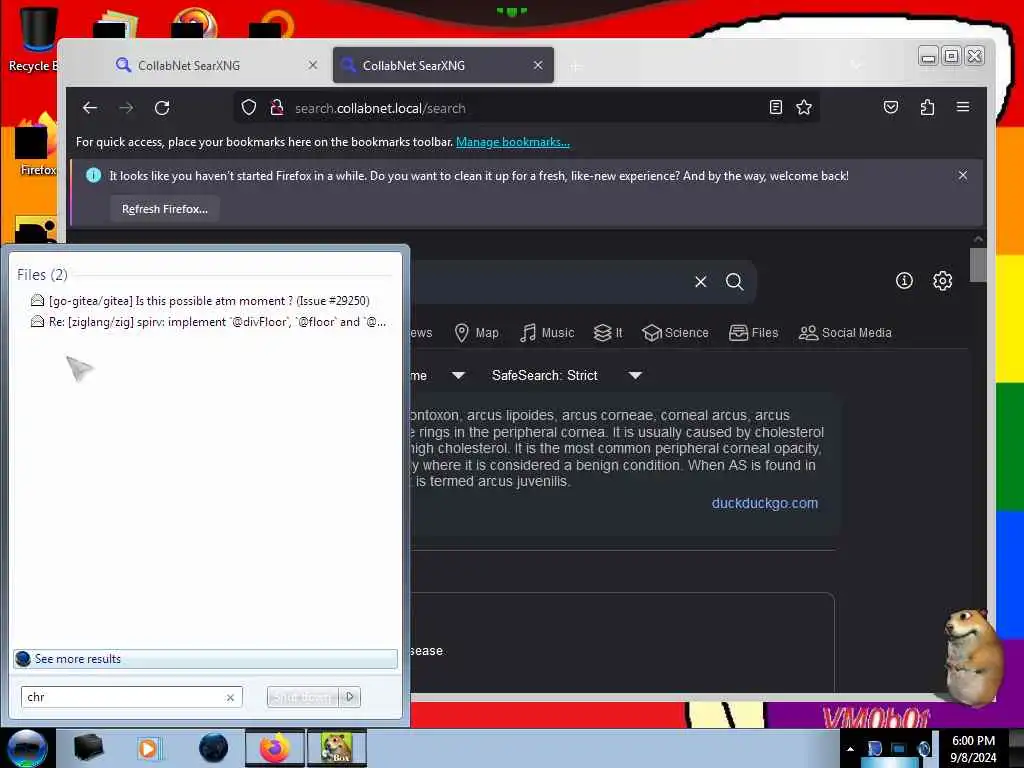Reload the page in Firefox

coord(162,108)
